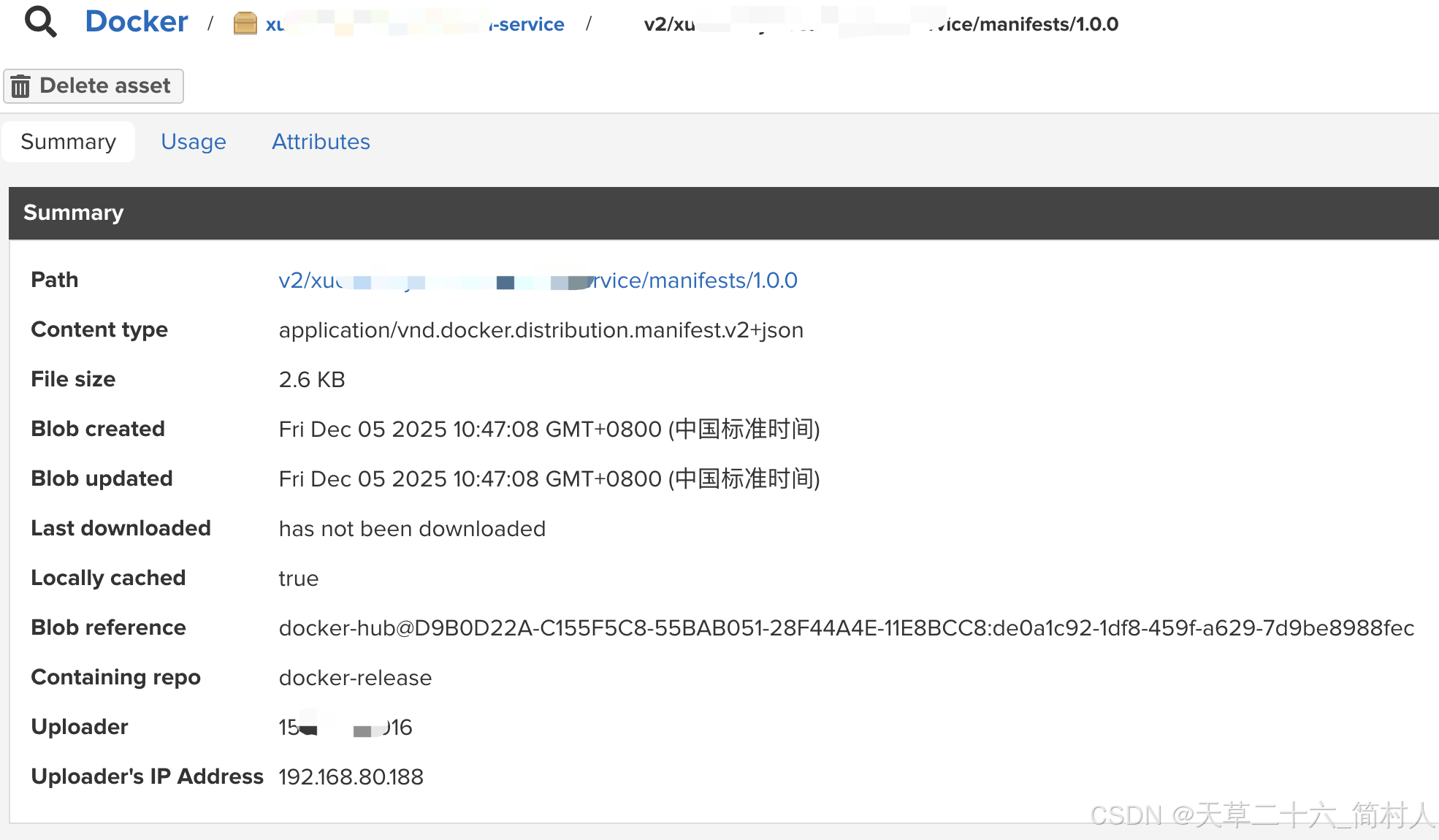Image resolution: width=1439 pixels, height=840 pixels.
Task: Click the 2.6 KB file size value
Action: (311, 380)
